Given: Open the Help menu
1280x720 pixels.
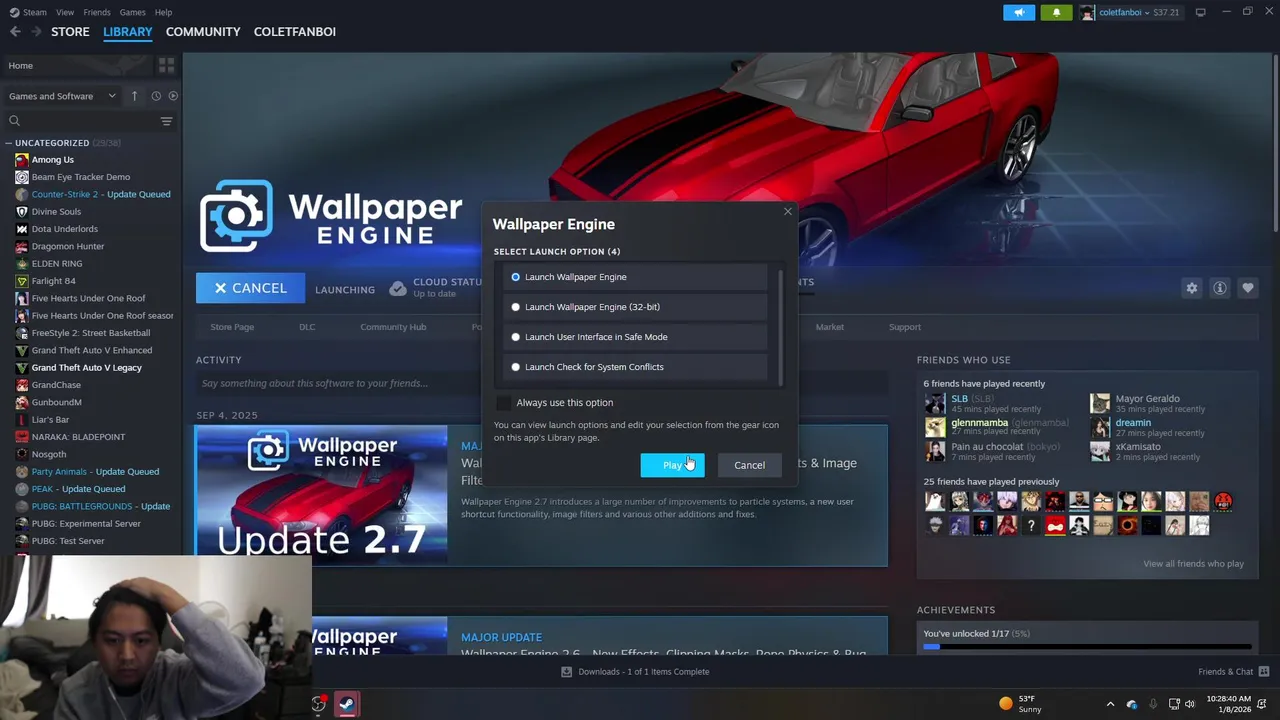Looking at the screenshot, I should point(163,12).
